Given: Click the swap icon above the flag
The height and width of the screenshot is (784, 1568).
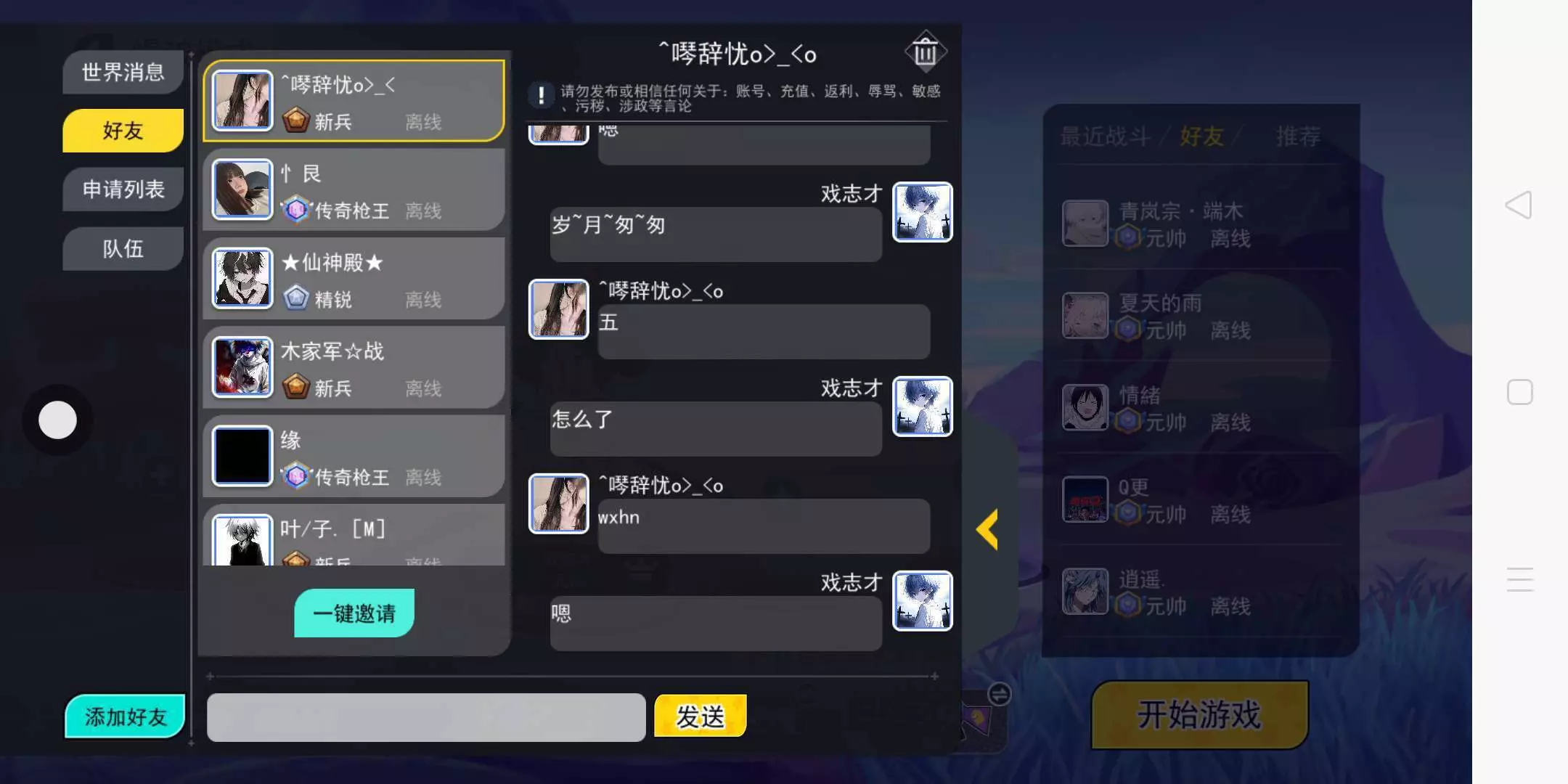Looking at the screenshot, I should click(x=1000, y=695).
